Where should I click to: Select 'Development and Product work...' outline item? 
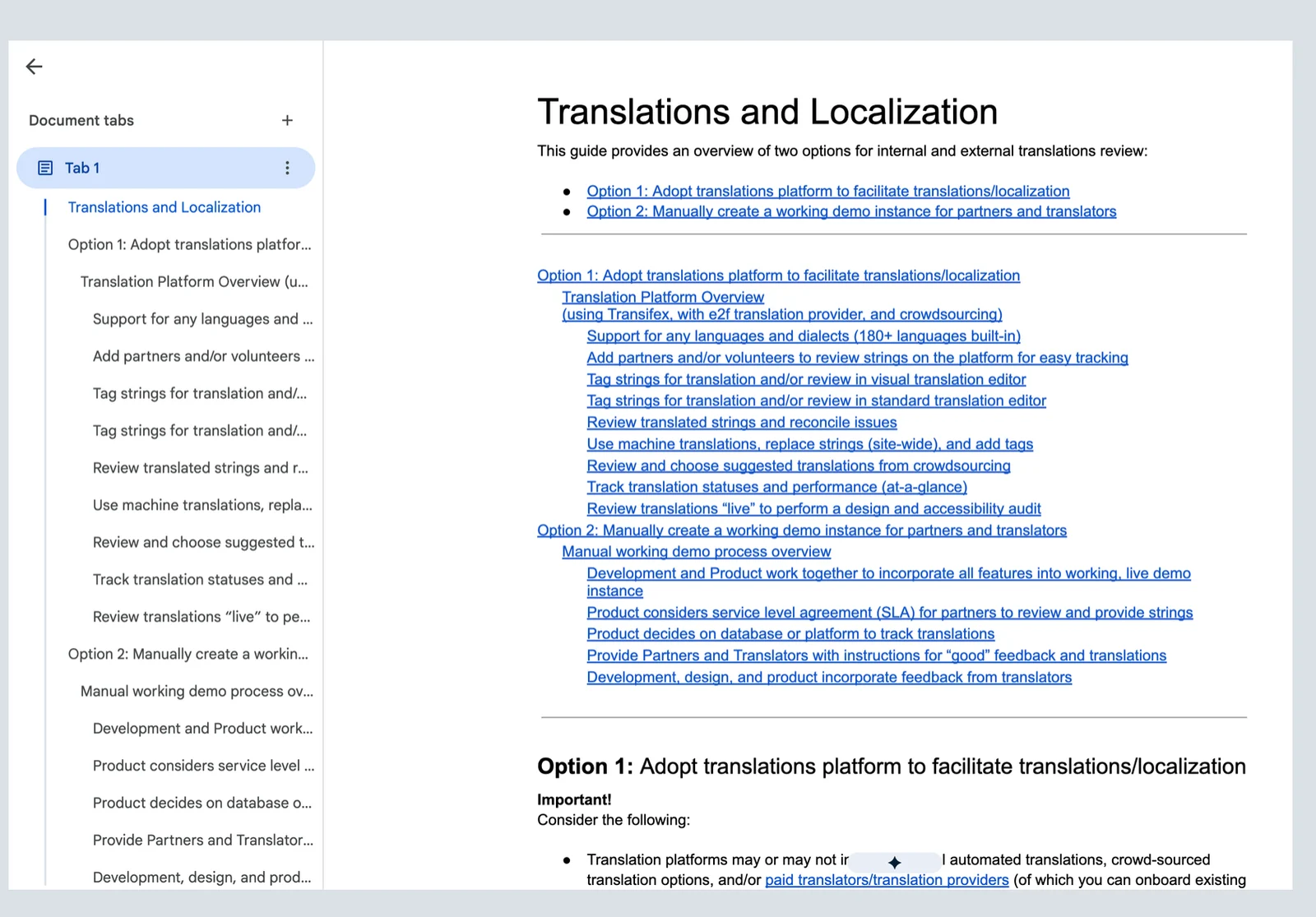click(x=202, y=729)
